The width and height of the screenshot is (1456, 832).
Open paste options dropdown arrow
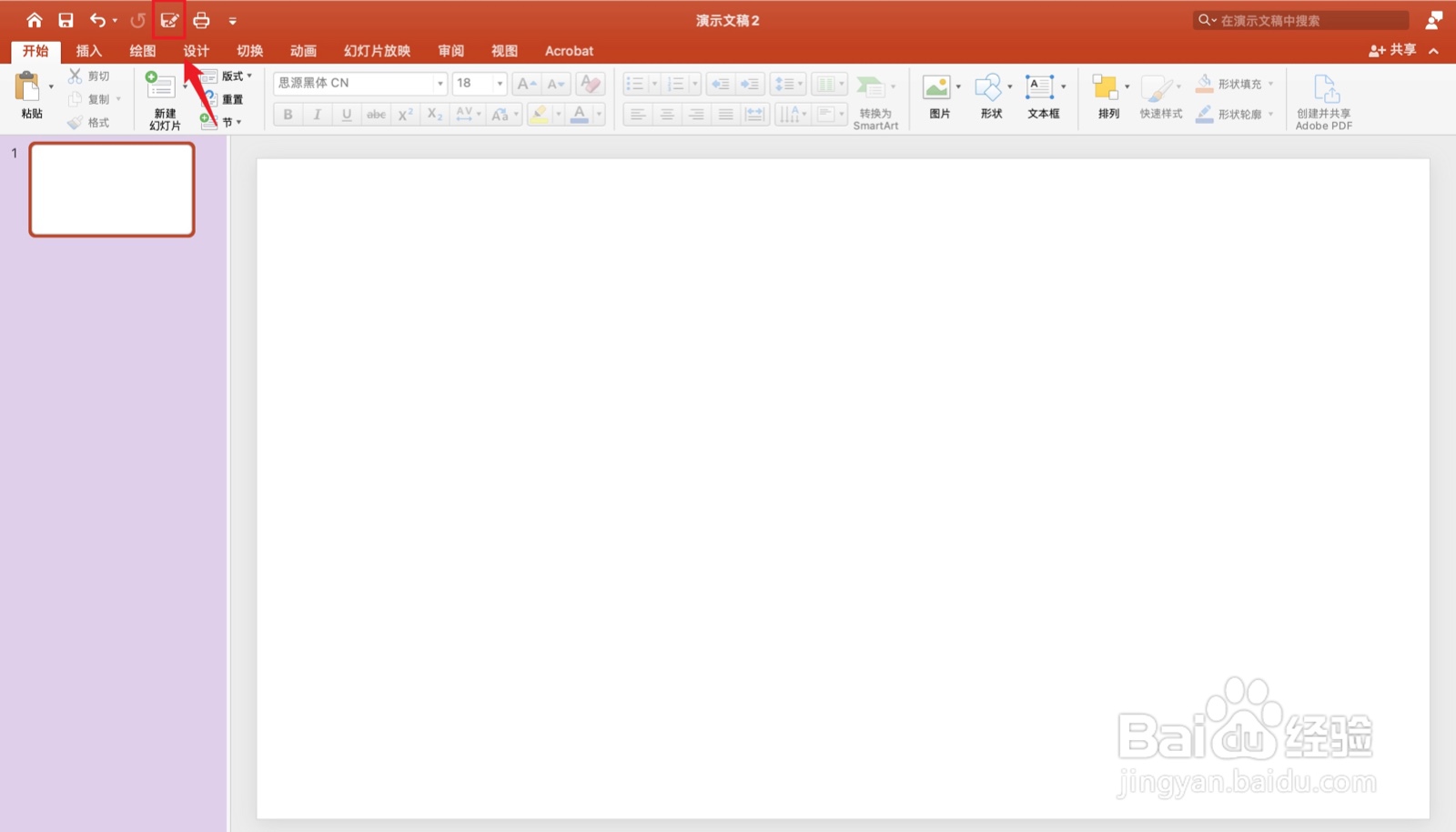[51, 87]
